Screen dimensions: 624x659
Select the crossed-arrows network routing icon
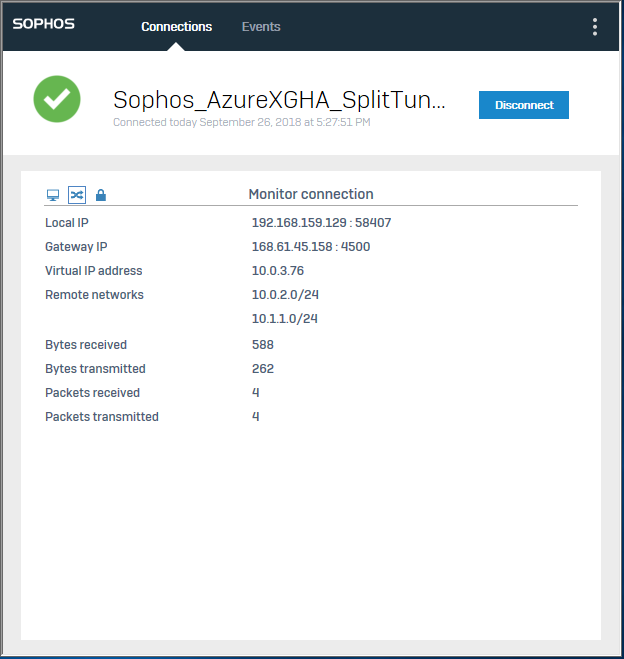tap(77, 195)
